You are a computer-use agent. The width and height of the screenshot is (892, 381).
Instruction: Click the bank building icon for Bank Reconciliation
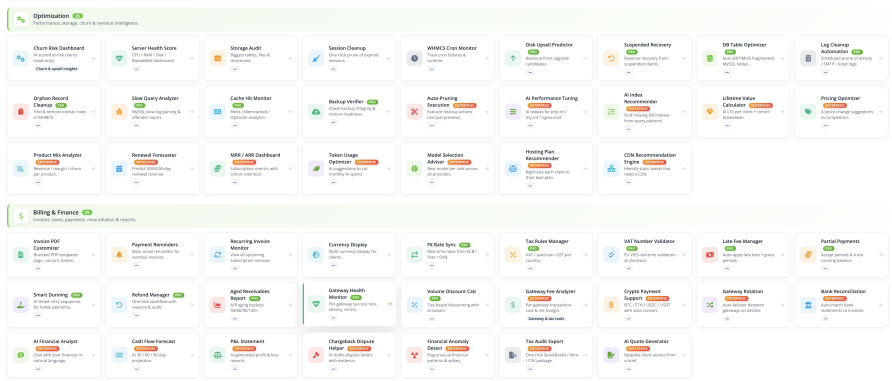[x=808, y=305]
